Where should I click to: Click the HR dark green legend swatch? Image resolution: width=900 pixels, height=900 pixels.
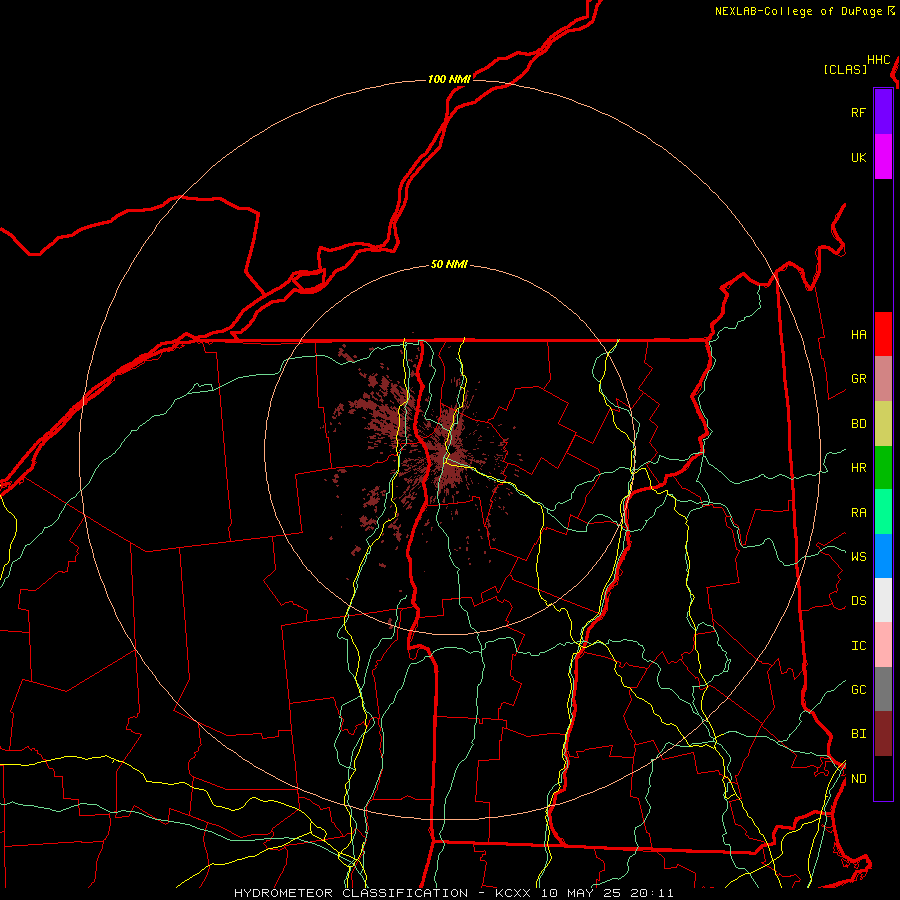tap(883, 468)
